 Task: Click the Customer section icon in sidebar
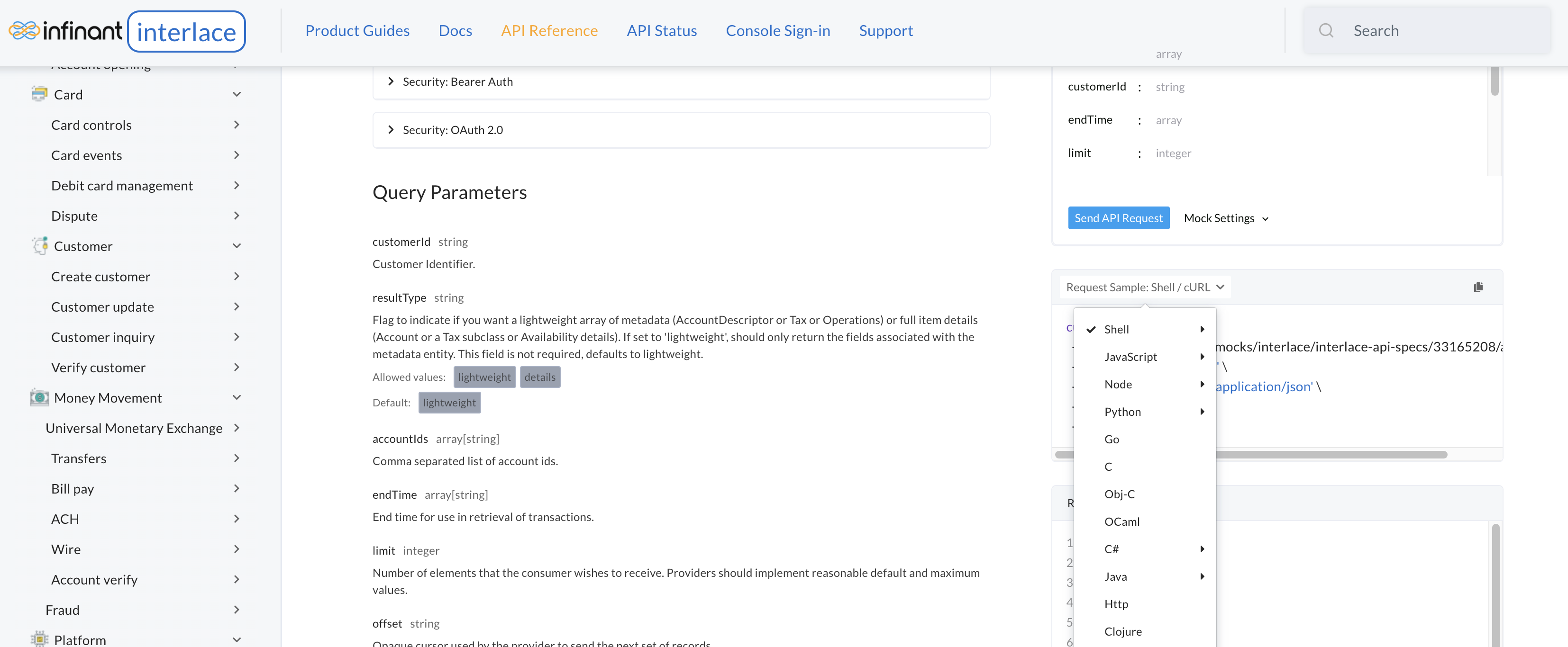tap(39, 246)
